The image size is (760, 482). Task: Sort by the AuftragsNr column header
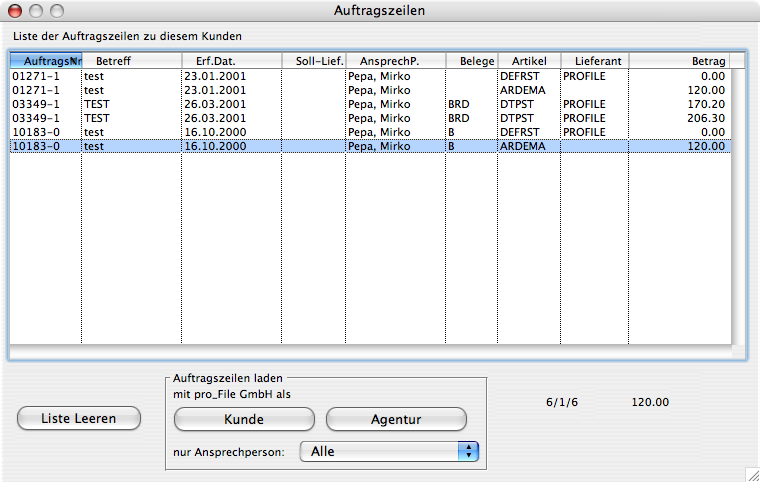coord(46,61)
